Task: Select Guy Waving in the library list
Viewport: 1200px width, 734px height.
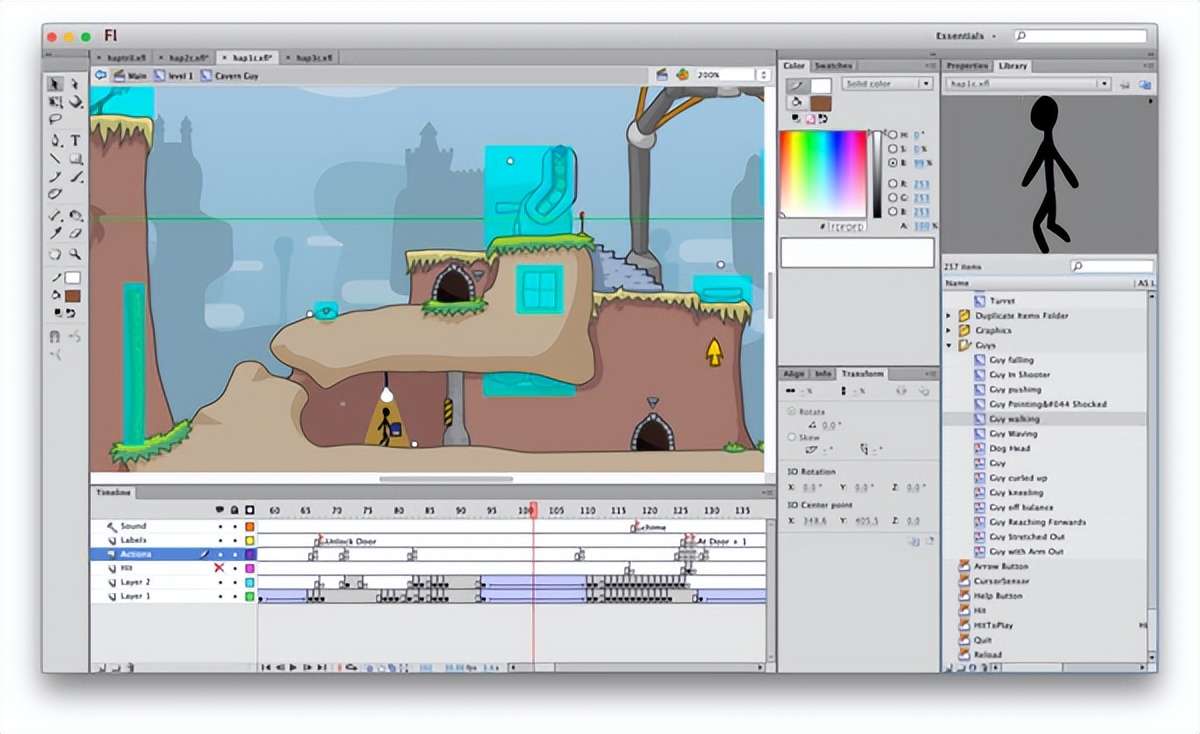Action: point(1013,434)
